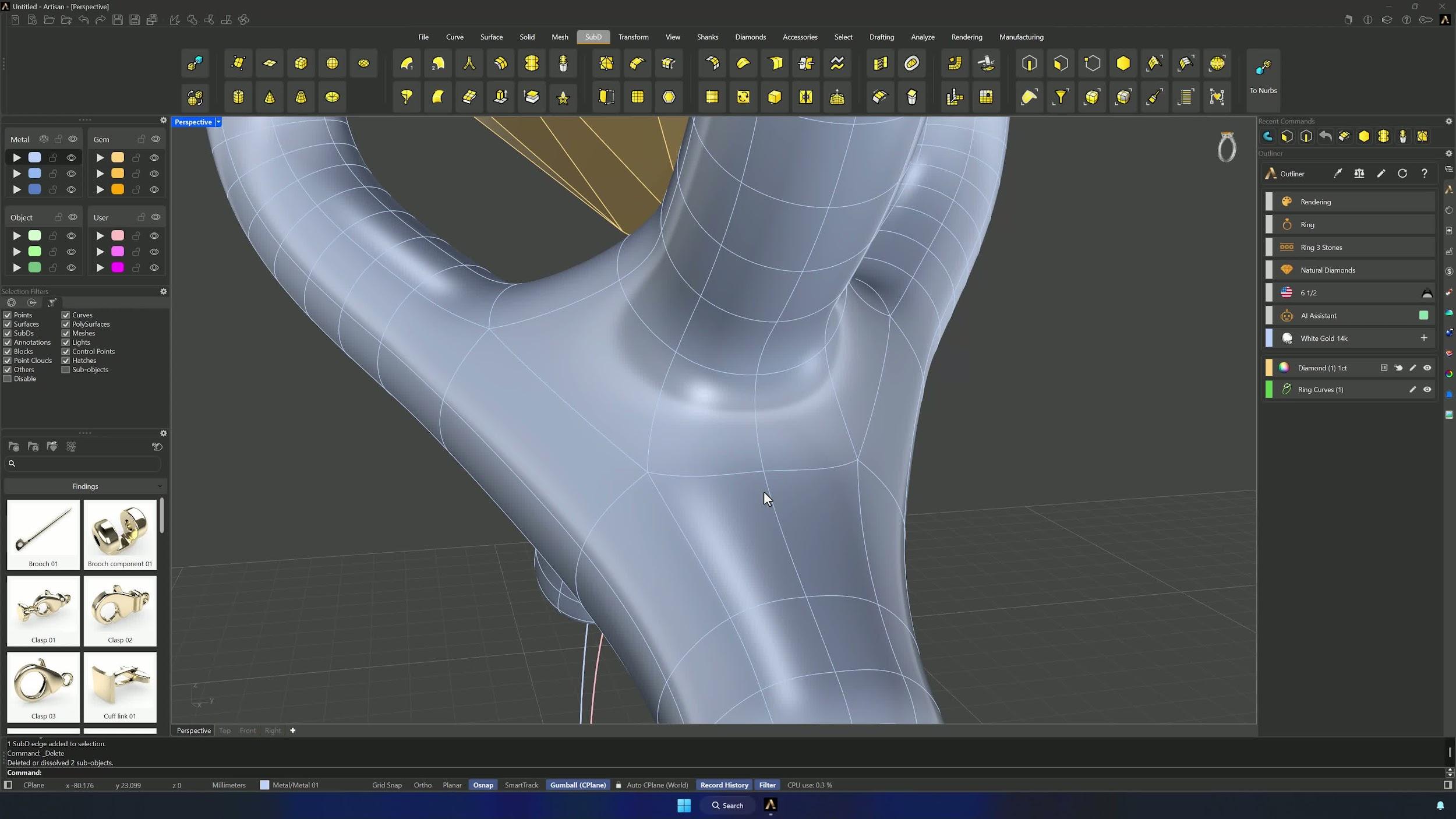Open the Manufacturing menu

click(1021, 37)
